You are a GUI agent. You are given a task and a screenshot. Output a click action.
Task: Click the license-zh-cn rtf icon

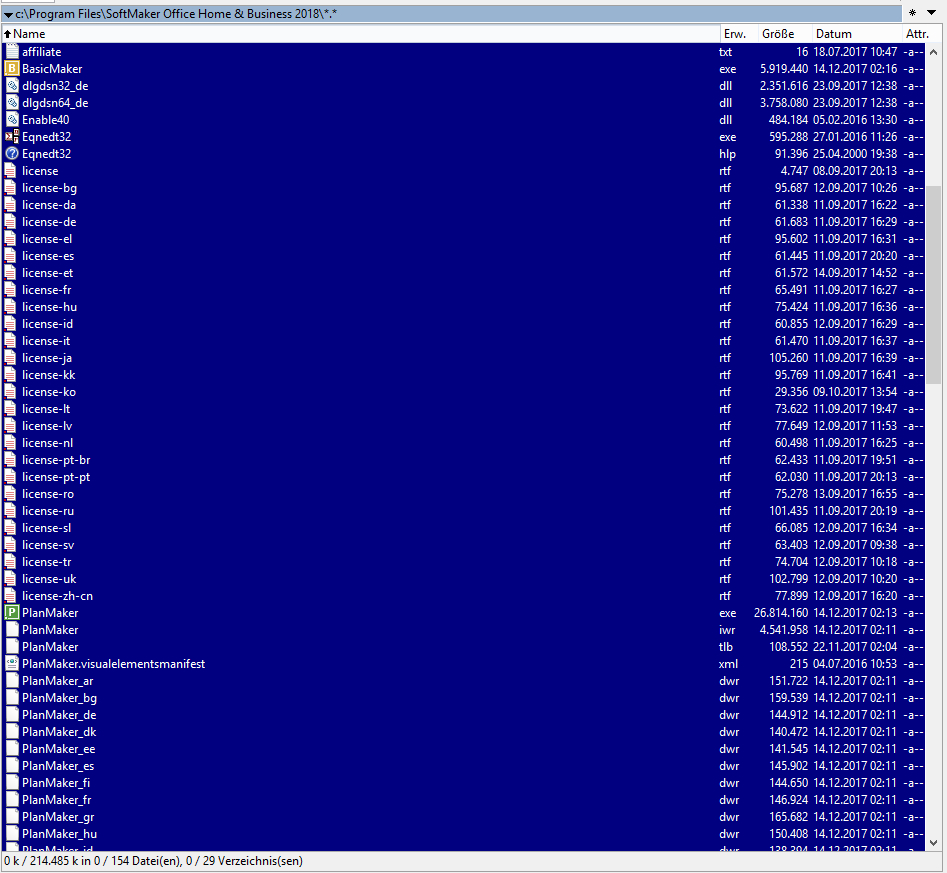click(11, 596)
